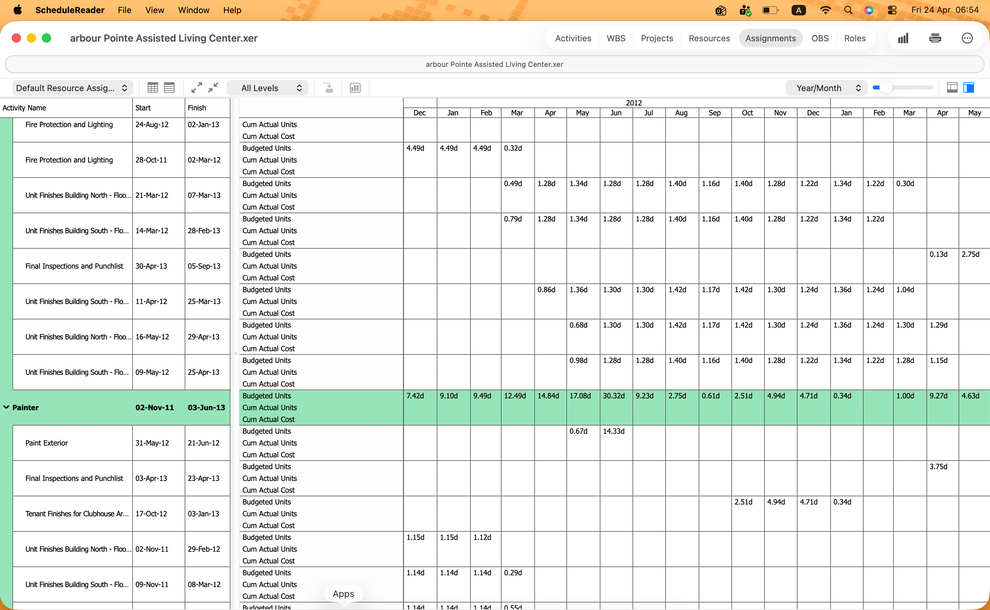Switch to the Resources tab
Screen dimensions: 990x610
pyautogui.click(x=709, y=39)
